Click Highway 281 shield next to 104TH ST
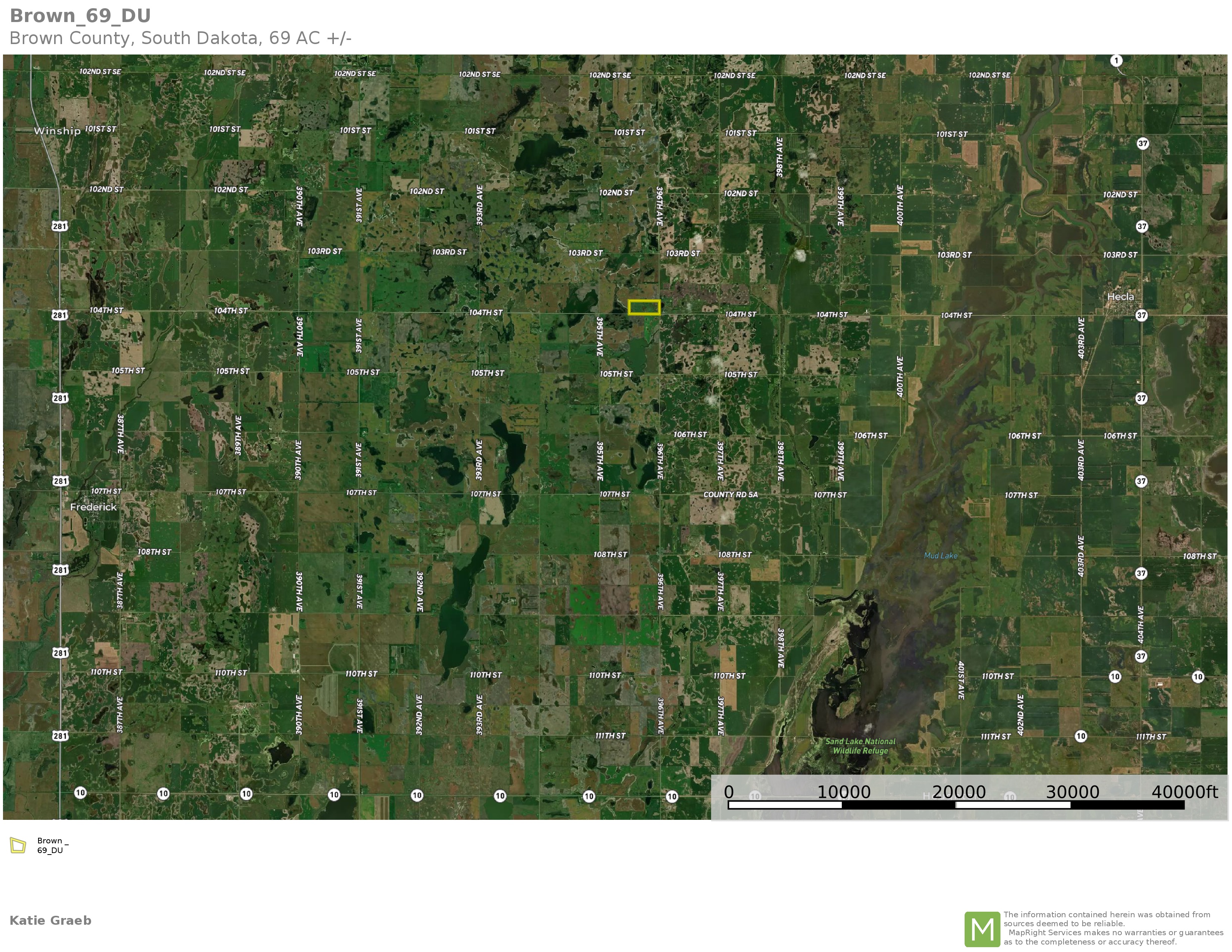 point(60,315)
